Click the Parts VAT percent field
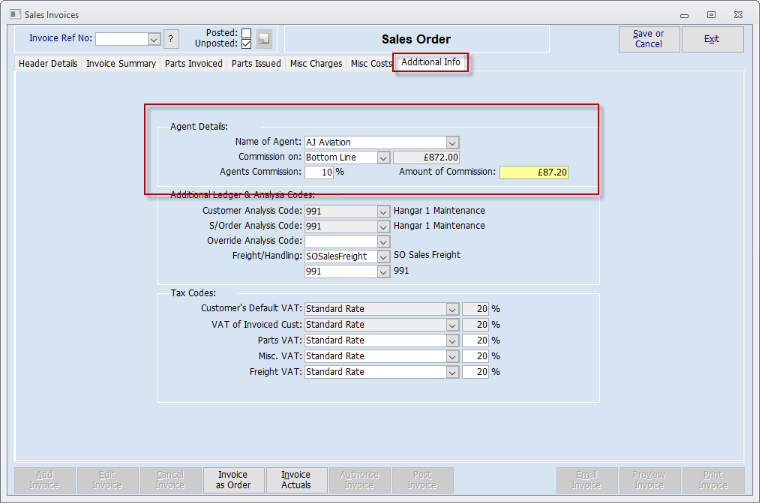760x503 pixels. pyautogui.click(x=475, y=341)
